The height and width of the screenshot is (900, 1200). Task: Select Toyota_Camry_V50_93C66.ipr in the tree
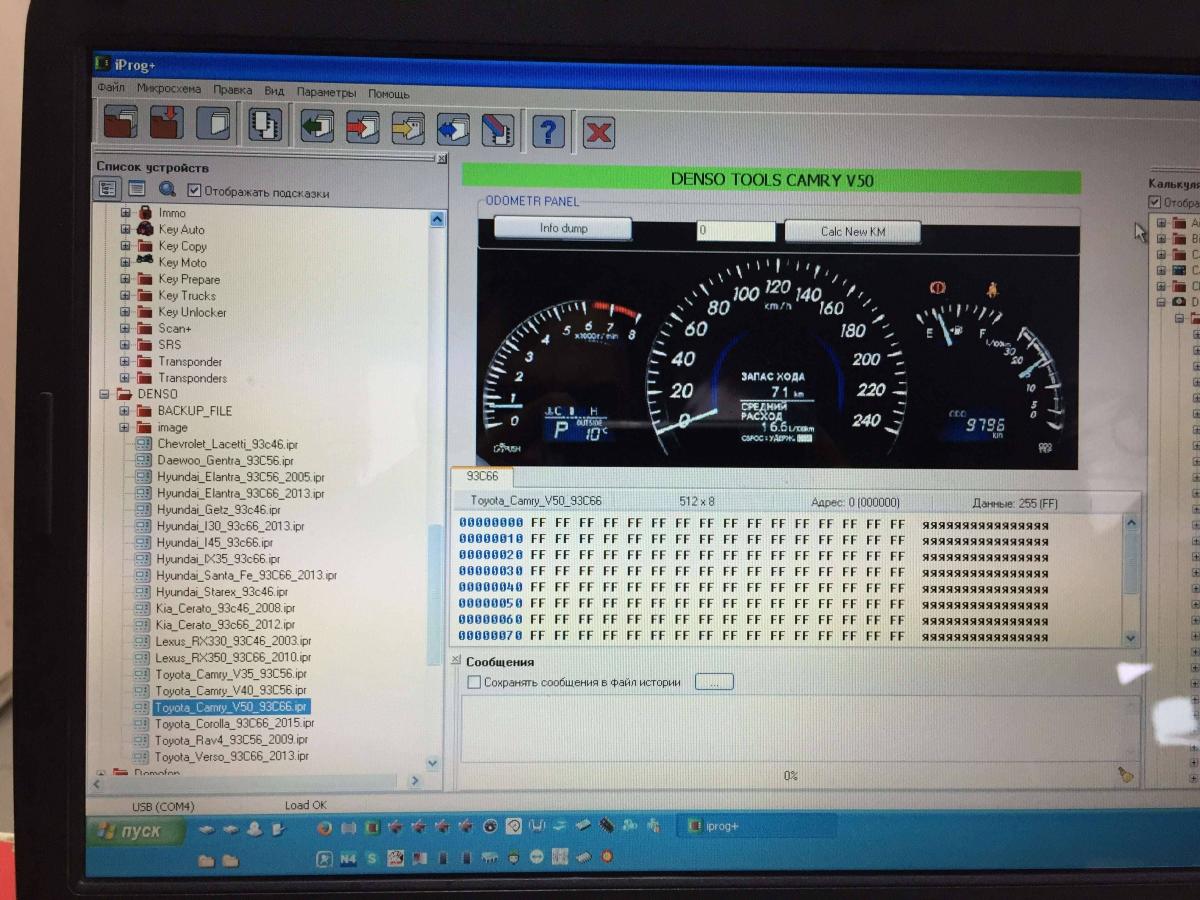tap(231, 707)
